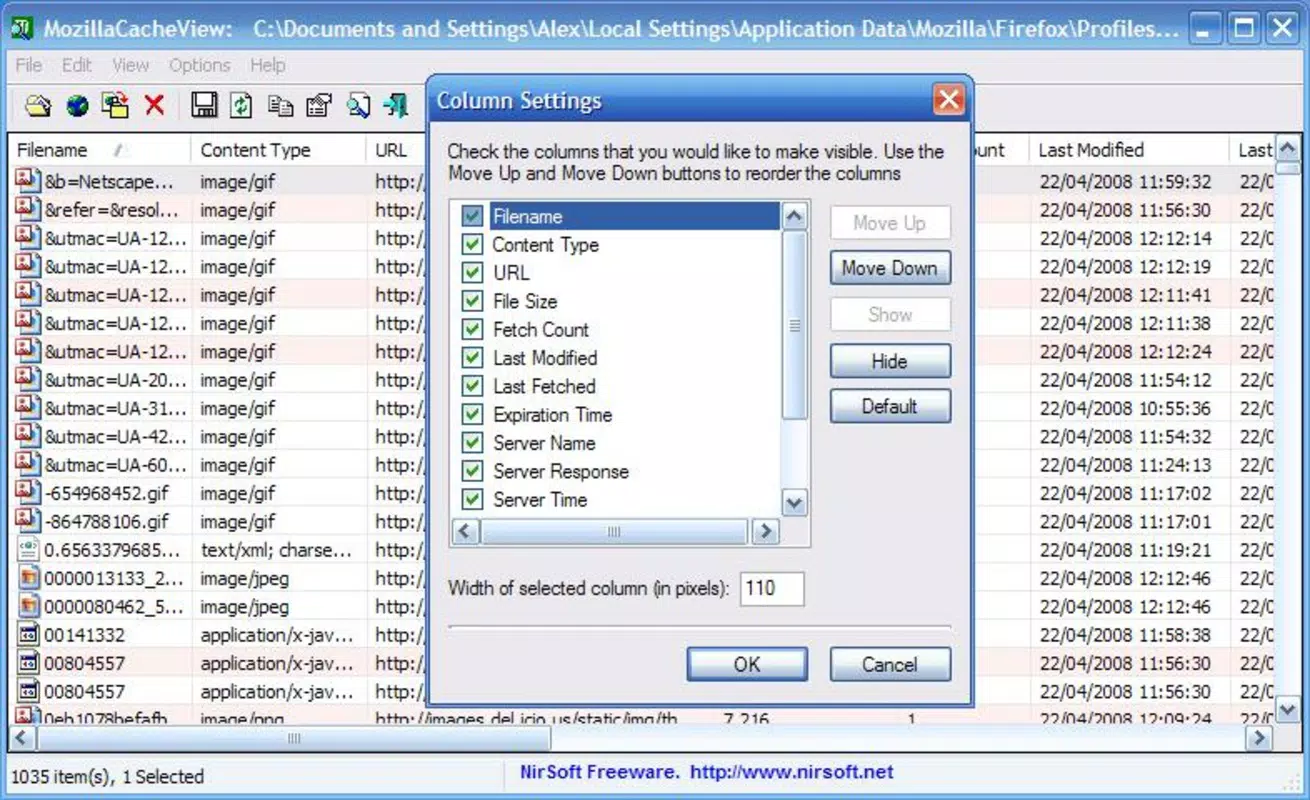The height and width of the screenshot is (800, 1310).
Task: Select the file icon beside 0000013133_2 row
Action: click(x=28, y=578)
